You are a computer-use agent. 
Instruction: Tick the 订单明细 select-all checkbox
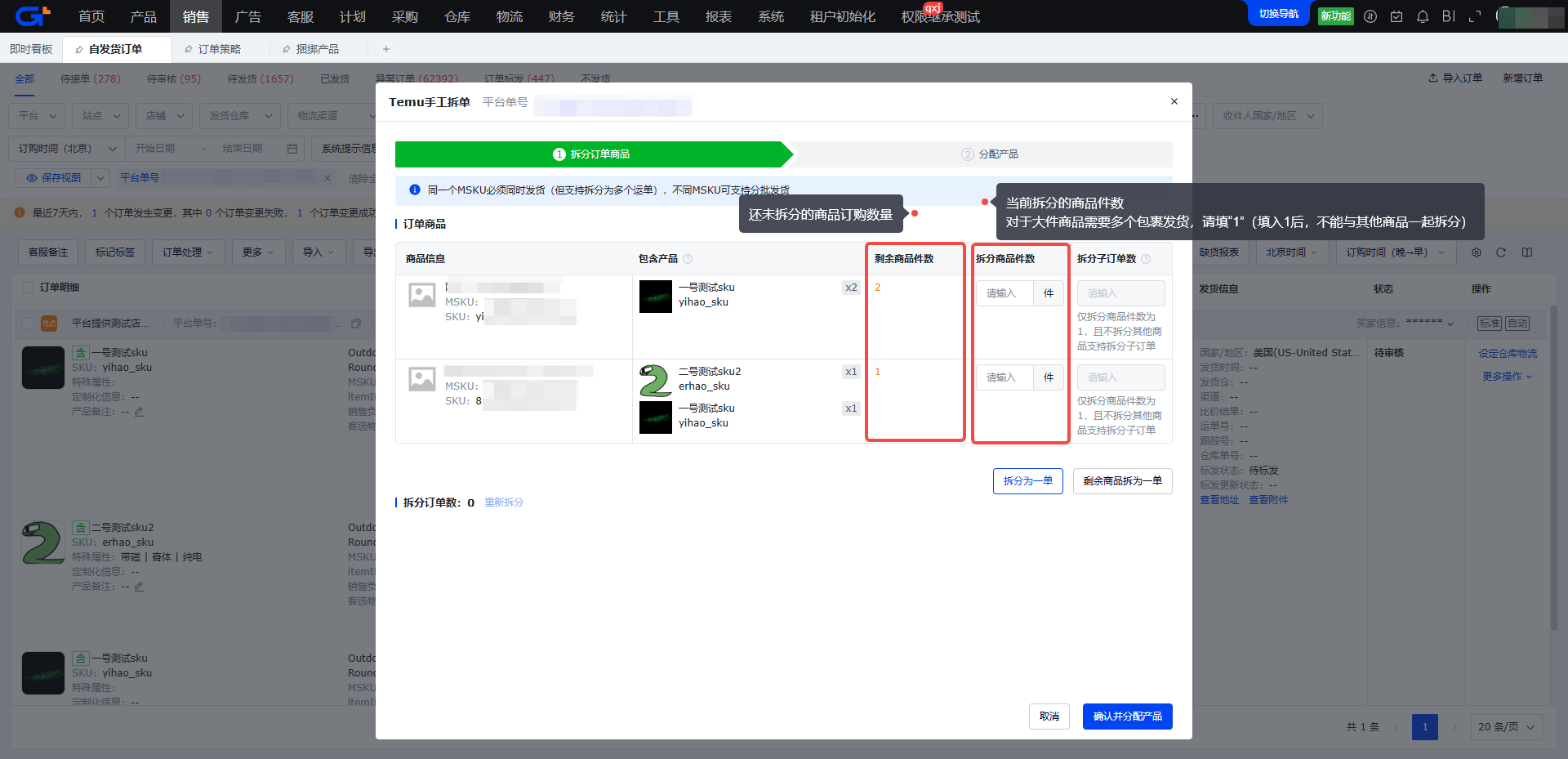[x=28, y=288]
